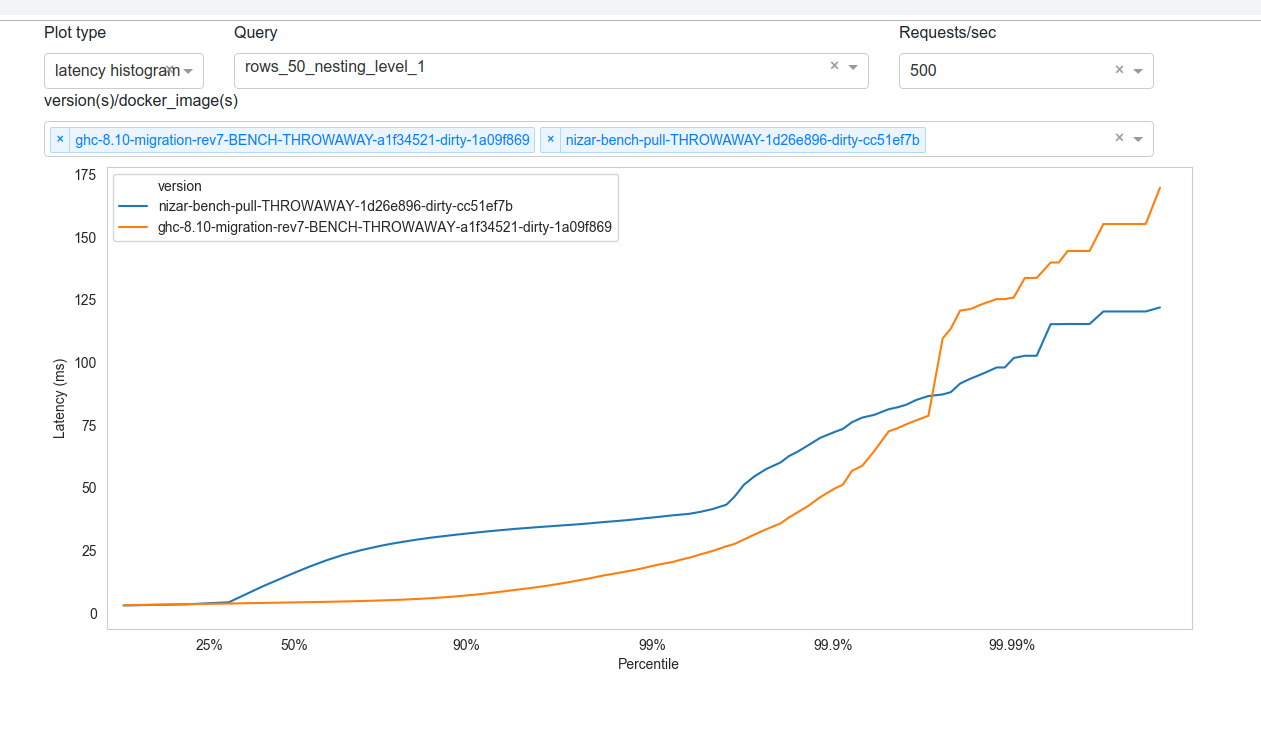
Task: Click the 'version(s)/docker_image(s)' label
Action: [141, 101]
